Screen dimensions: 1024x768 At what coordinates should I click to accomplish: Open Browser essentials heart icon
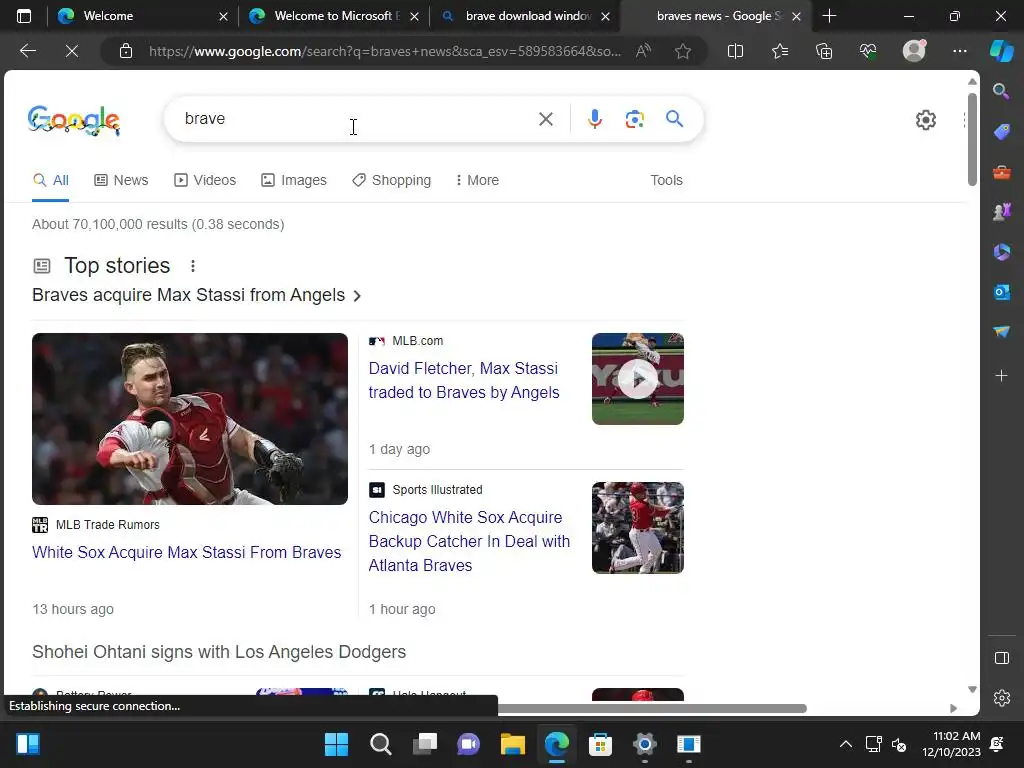click(868, 51)
